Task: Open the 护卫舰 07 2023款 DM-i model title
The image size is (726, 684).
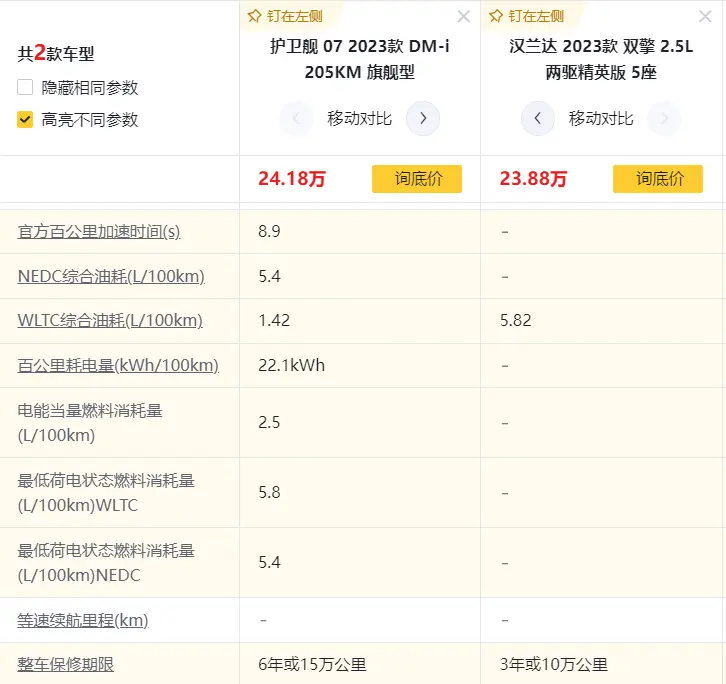Action: [x=360, y=59]
